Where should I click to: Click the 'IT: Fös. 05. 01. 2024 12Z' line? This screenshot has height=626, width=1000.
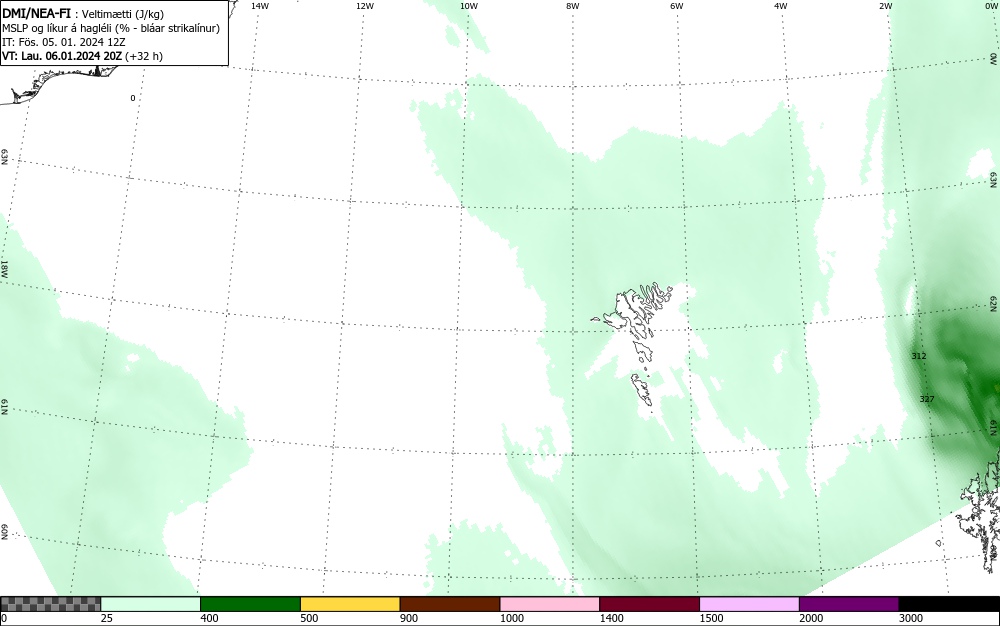64,42
